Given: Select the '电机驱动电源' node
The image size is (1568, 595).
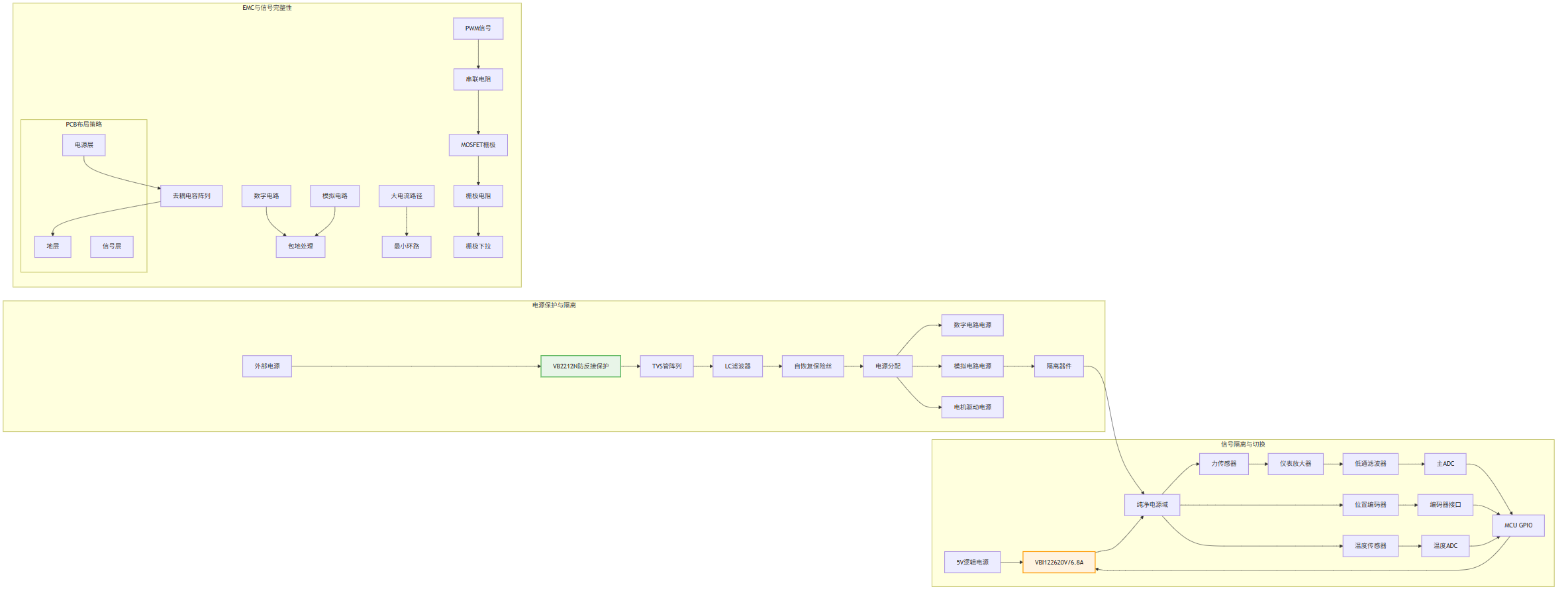Looking at the screenshot, I should 973,407.
